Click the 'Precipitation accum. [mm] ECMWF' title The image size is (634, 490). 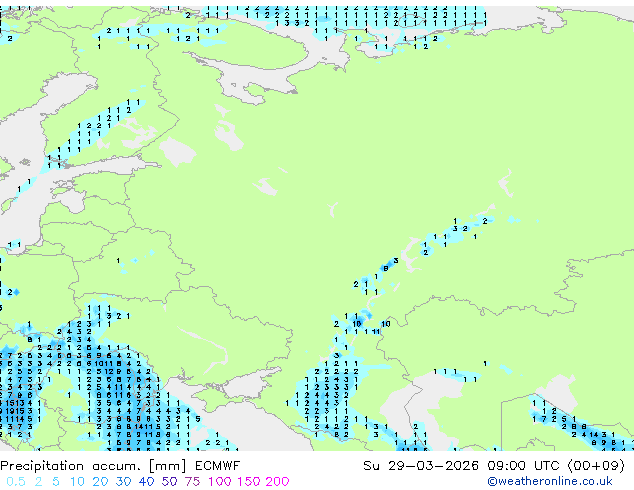(x=120, y=466)
